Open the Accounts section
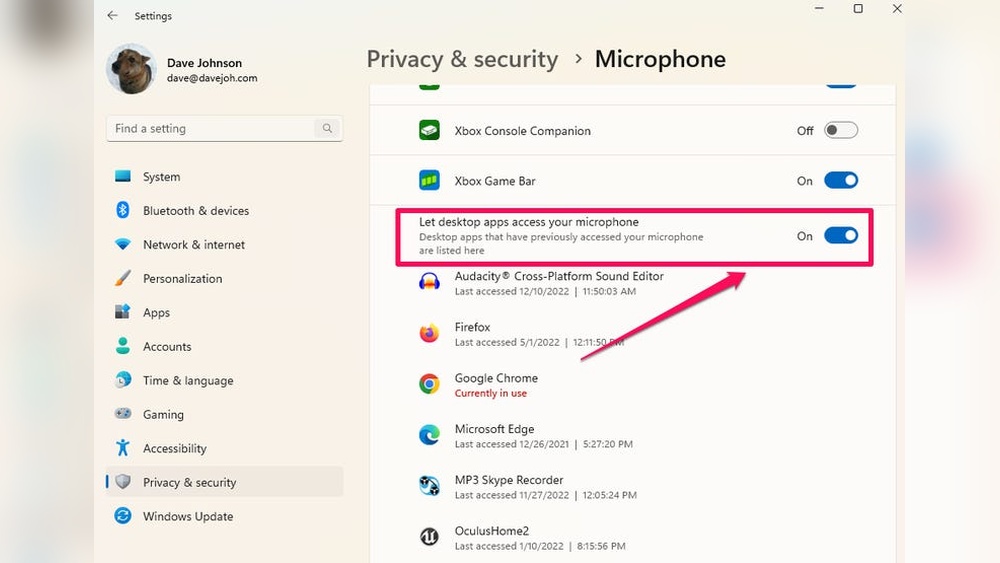The height and width of the screenshot is (563, 1000). point(224,346)
